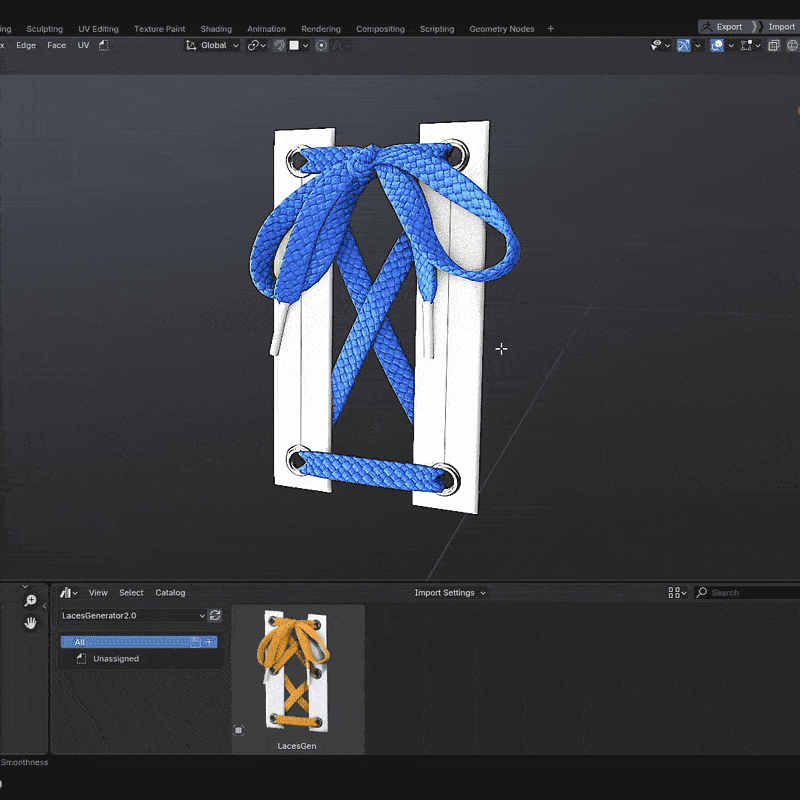Screen dimensions: 800x800
Task: Open the Global transform orientation dropdown
Action: point(215,45)
